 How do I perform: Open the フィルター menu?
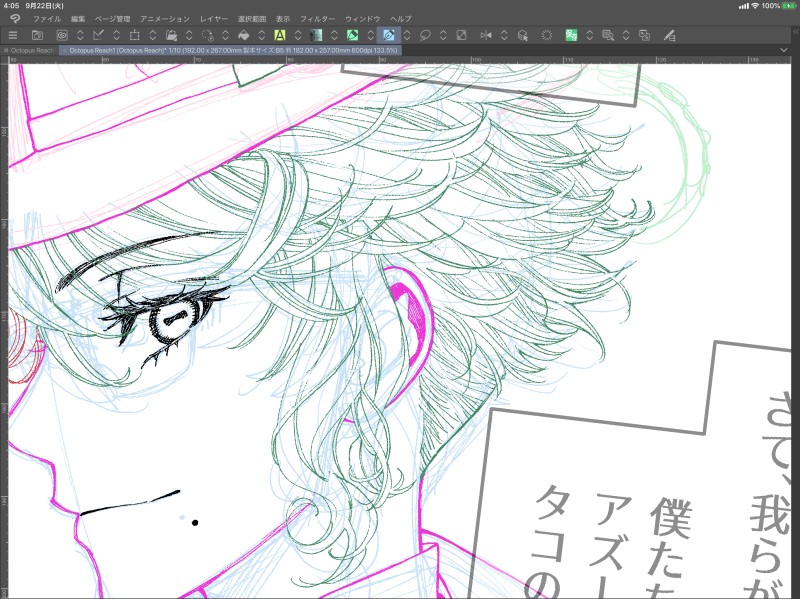point(317,19)
